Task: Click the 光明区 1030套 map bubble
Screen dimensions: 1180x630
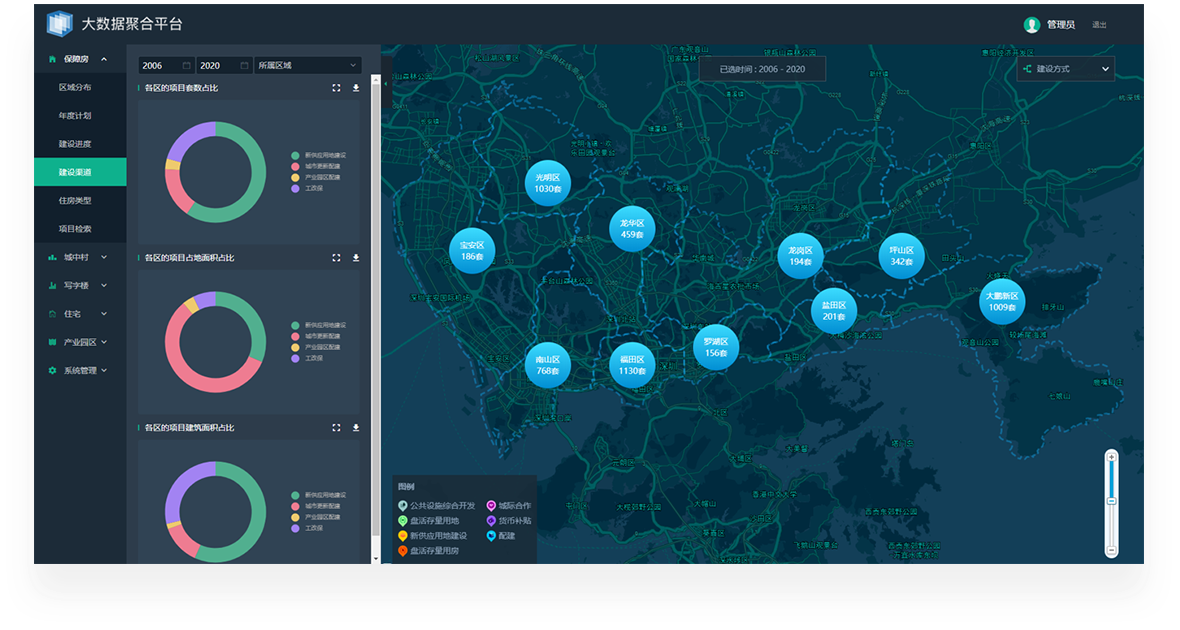Action: point(548,183)
